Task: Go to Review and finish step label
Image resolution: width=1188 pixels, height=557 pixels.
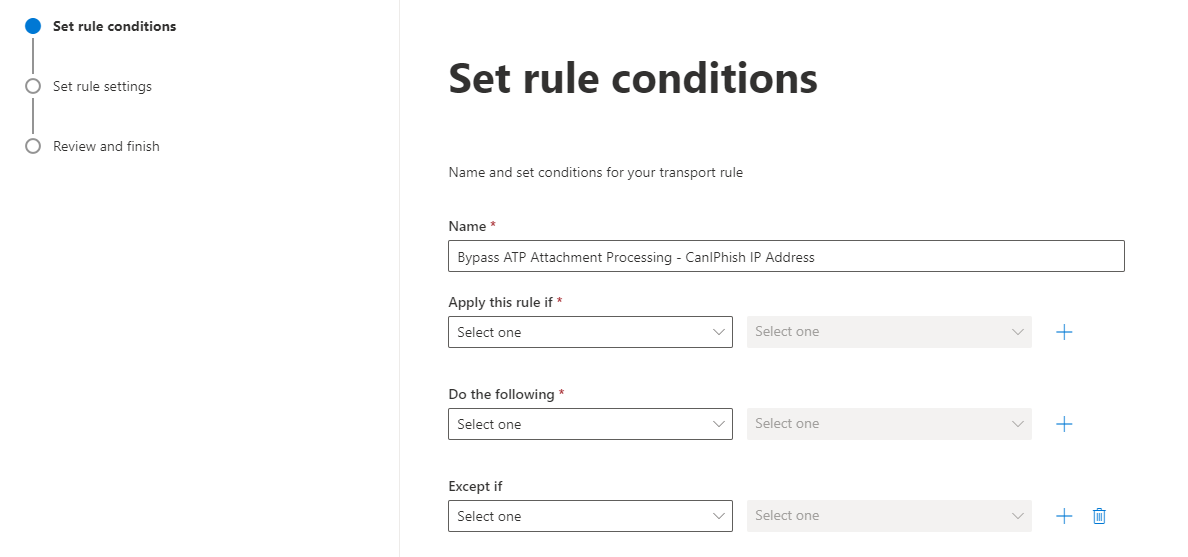Action: pos(106,146)
